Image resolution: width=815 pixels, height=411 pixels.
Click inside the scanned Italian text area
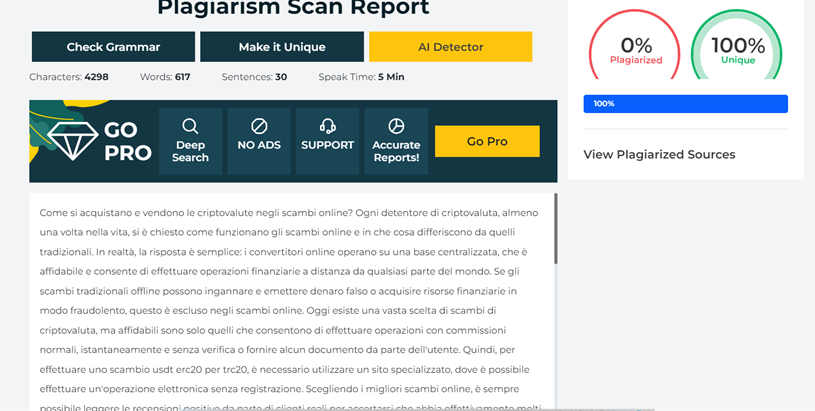click(290, 300)
